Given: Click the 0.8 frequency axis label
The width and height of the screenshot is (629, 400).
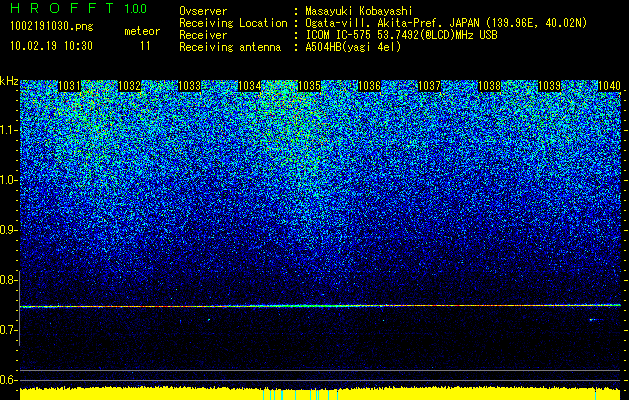Looking at the screenshot, I should click(x=8, y=280).
